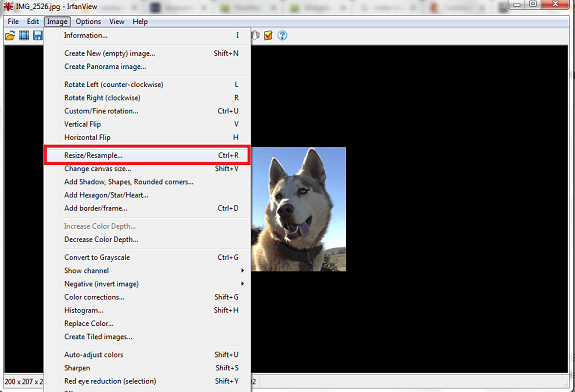Open the Help menu
Image resolution: width=575 pixels, height=392 pixels.
[x=140, y=22]
